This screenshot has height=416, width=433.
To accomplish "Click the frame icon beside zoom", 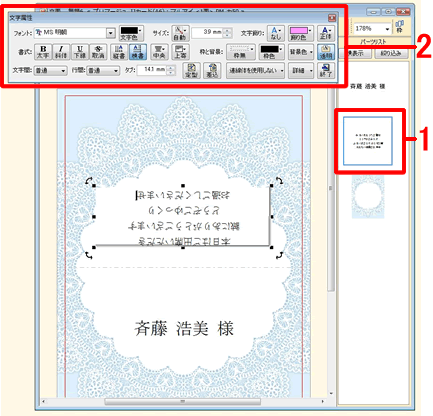I will tap(400, 27).
